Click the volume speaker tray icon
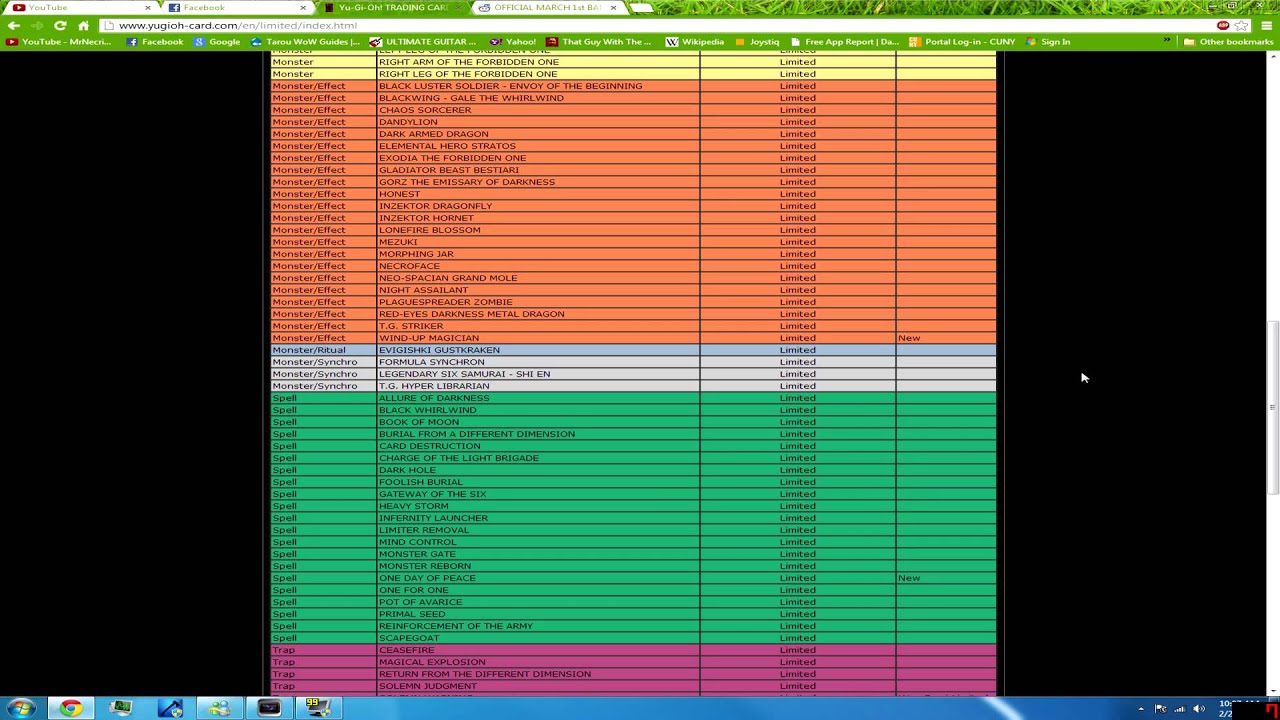Viewport: 1280px width, 720px height. (1199, 709)
